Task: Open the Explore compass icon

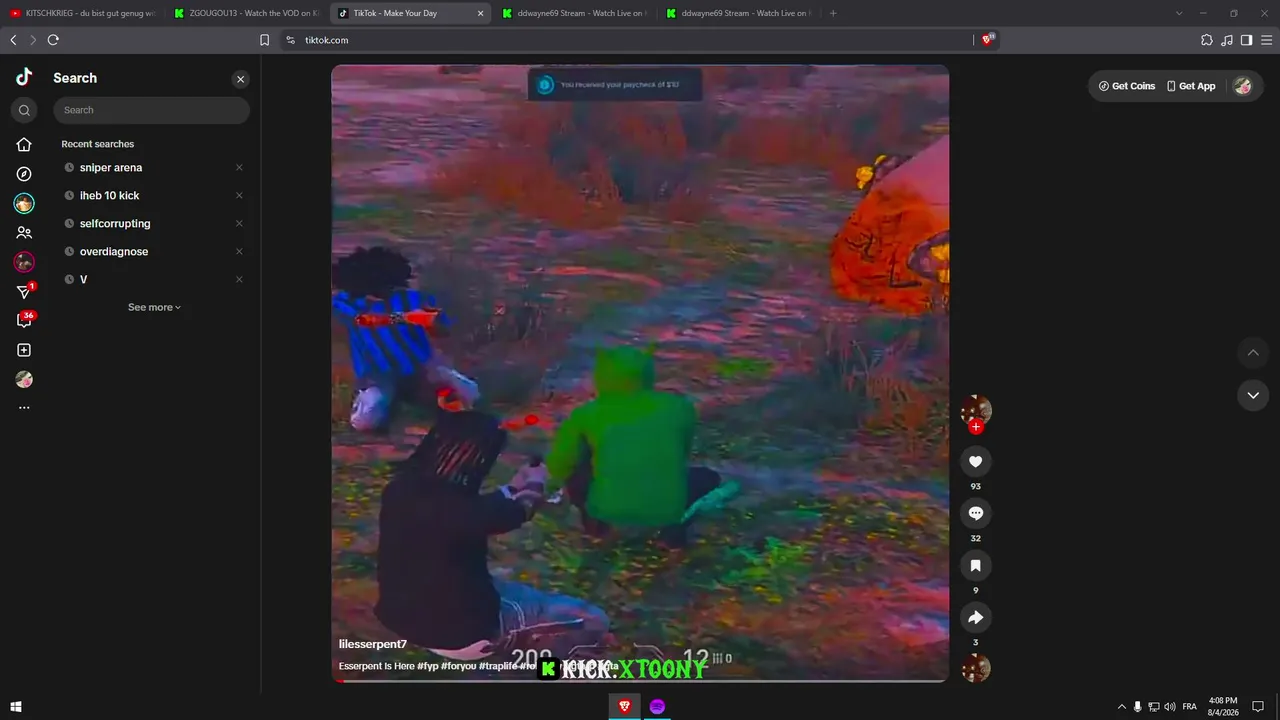Action: tap(24, 174)
